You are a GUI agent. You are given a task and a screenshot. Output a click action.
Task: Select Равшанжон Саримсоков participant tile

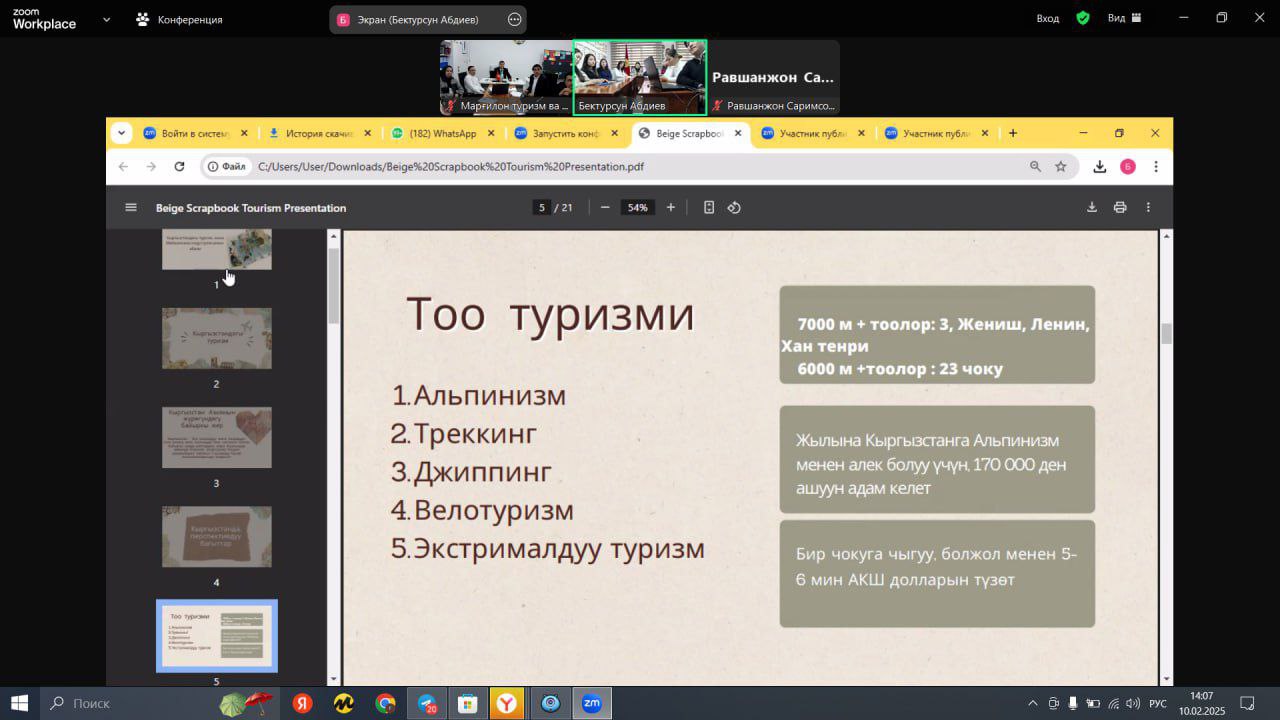tap(774, 77)
